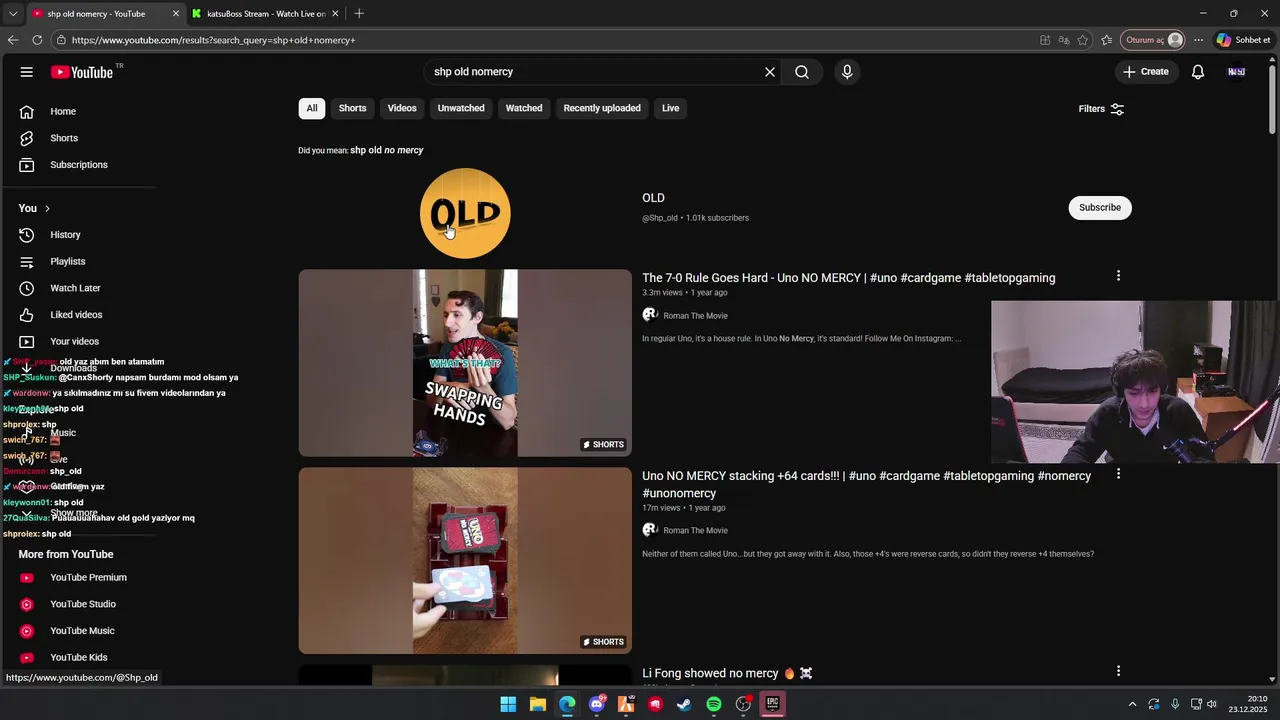Open the browser tab list arrow

tap(13, 13)
